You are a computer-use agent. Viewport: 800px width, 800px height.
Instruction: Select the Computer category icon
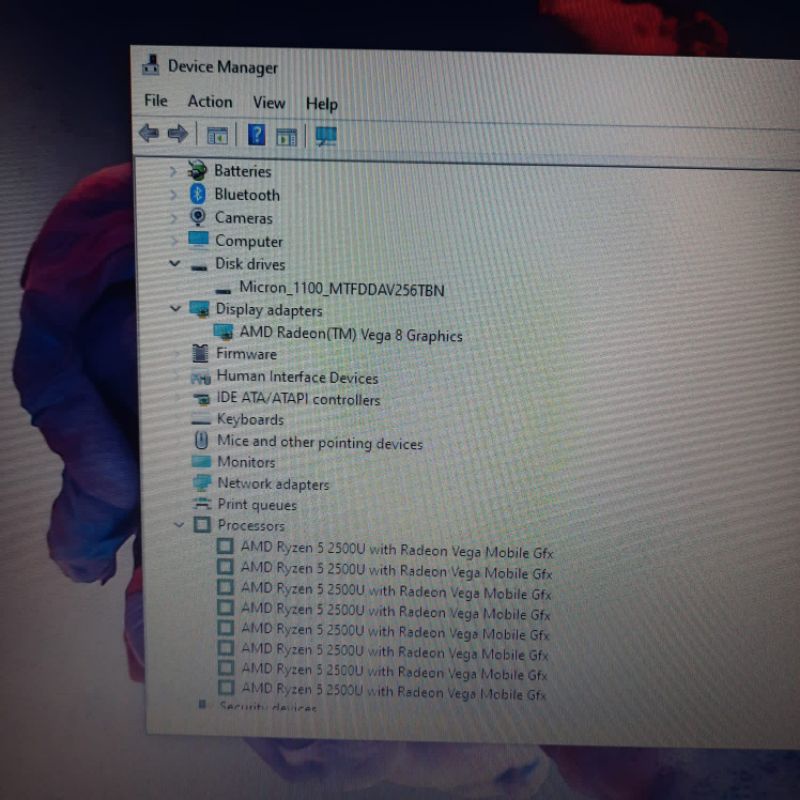198,239
